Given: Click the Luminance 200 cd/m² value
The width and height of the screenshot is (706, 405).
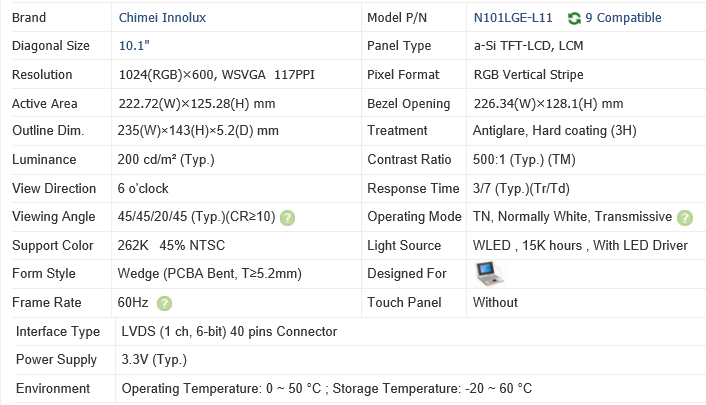Looking at the screenshot, I should [x=166, y=160].
